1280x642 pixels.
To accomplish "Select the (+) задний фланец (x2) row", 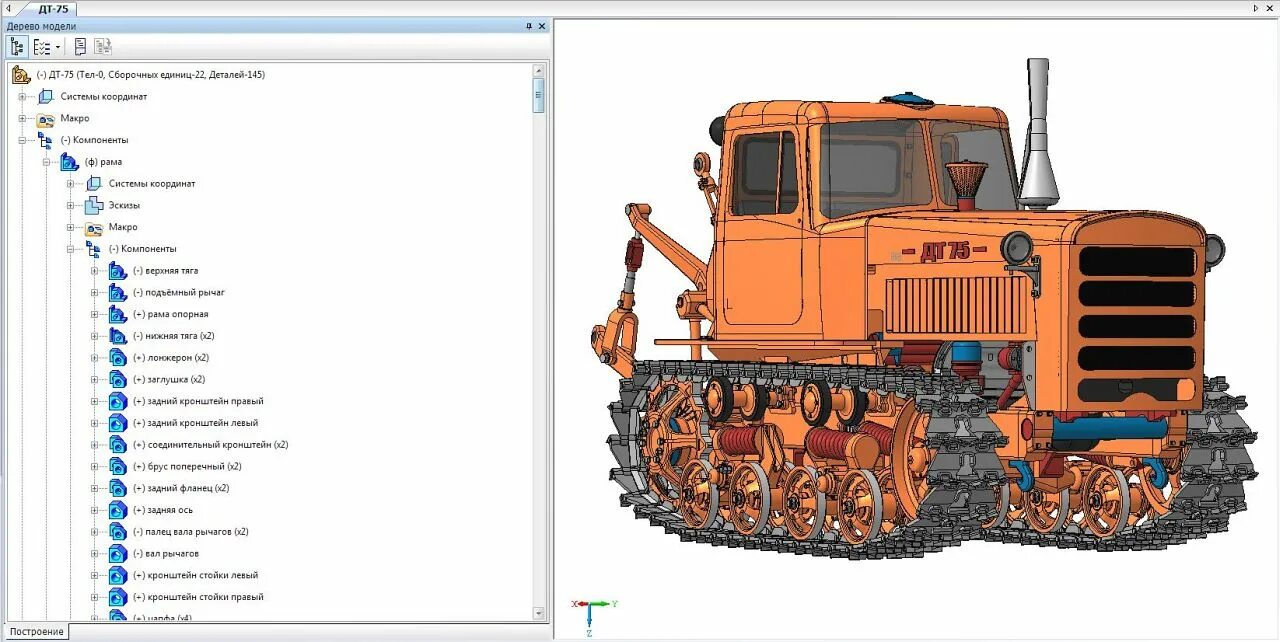I will pyautogui.click(x=181, y=488).
